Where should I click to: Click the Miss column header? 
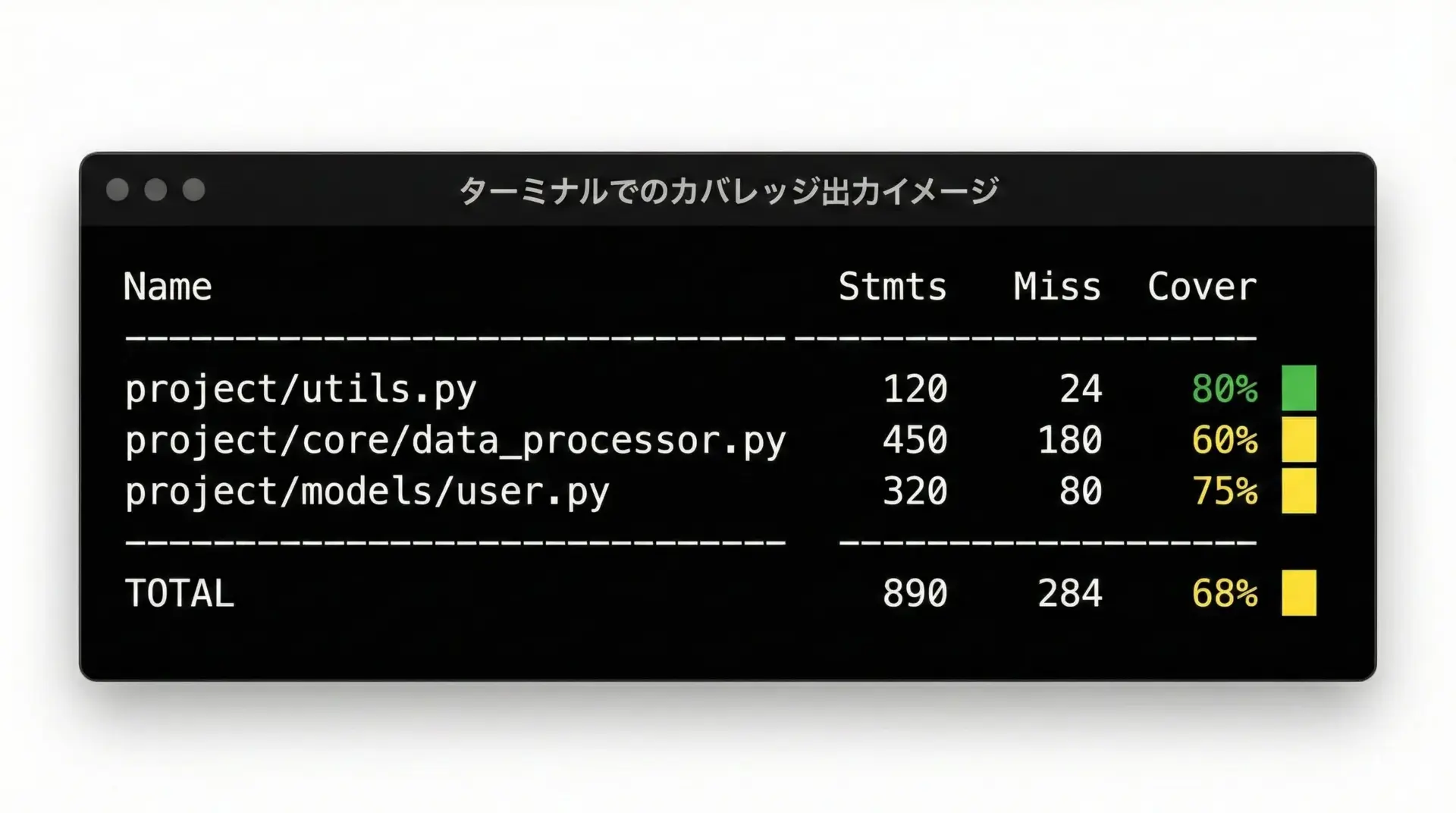click(1057, 287)
